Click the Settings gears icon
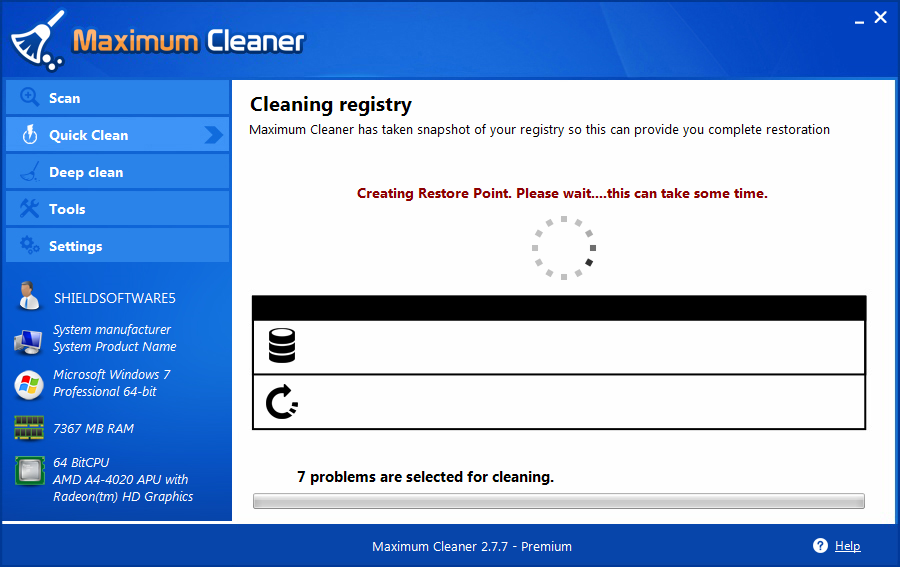The height and width of the screenshot is (567, 900). (29, 245)
